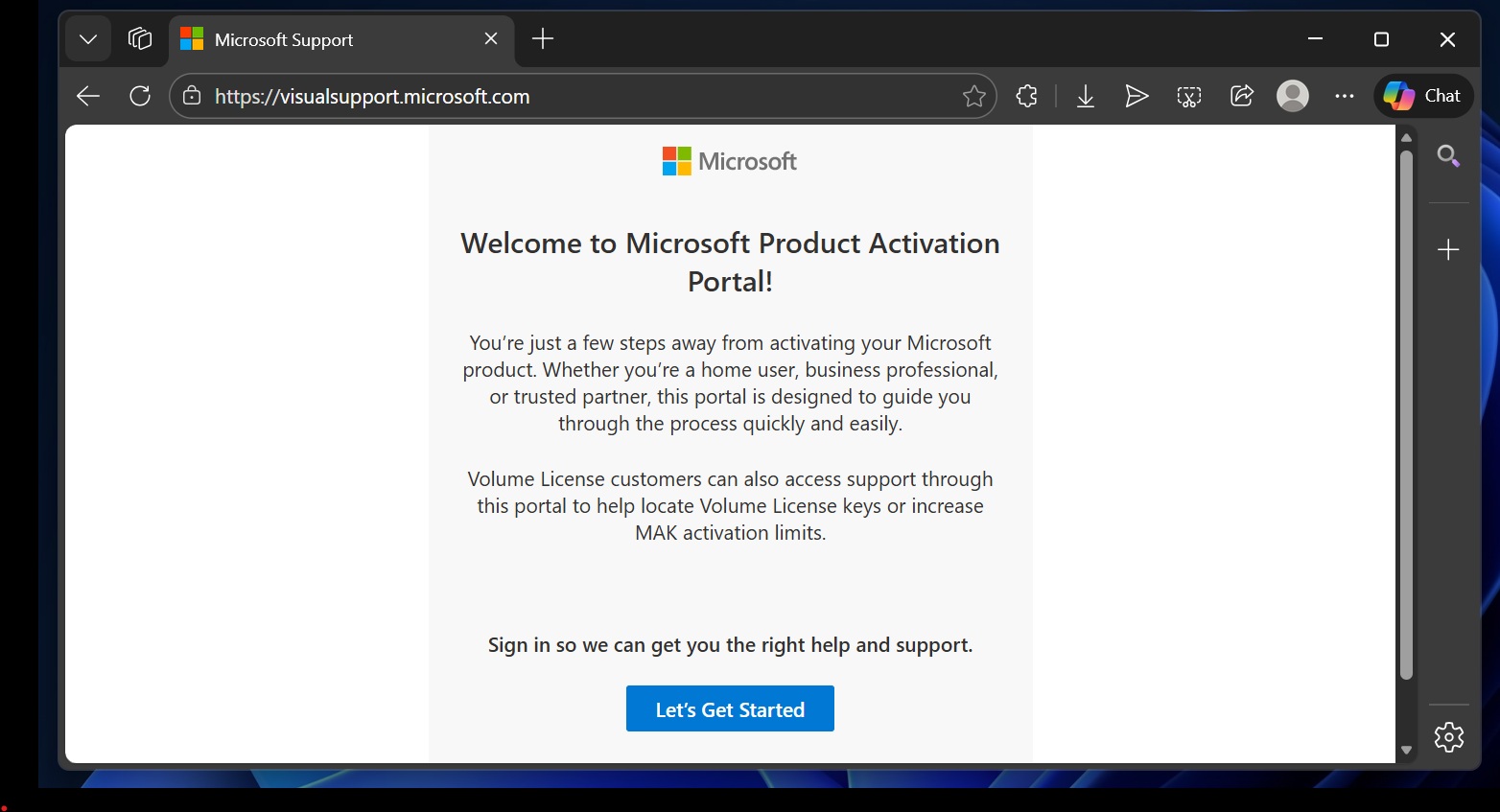Viewport: 1500px width, 812px height.
Task: Select the address bar URL field
Action: [x=480, y=96]
